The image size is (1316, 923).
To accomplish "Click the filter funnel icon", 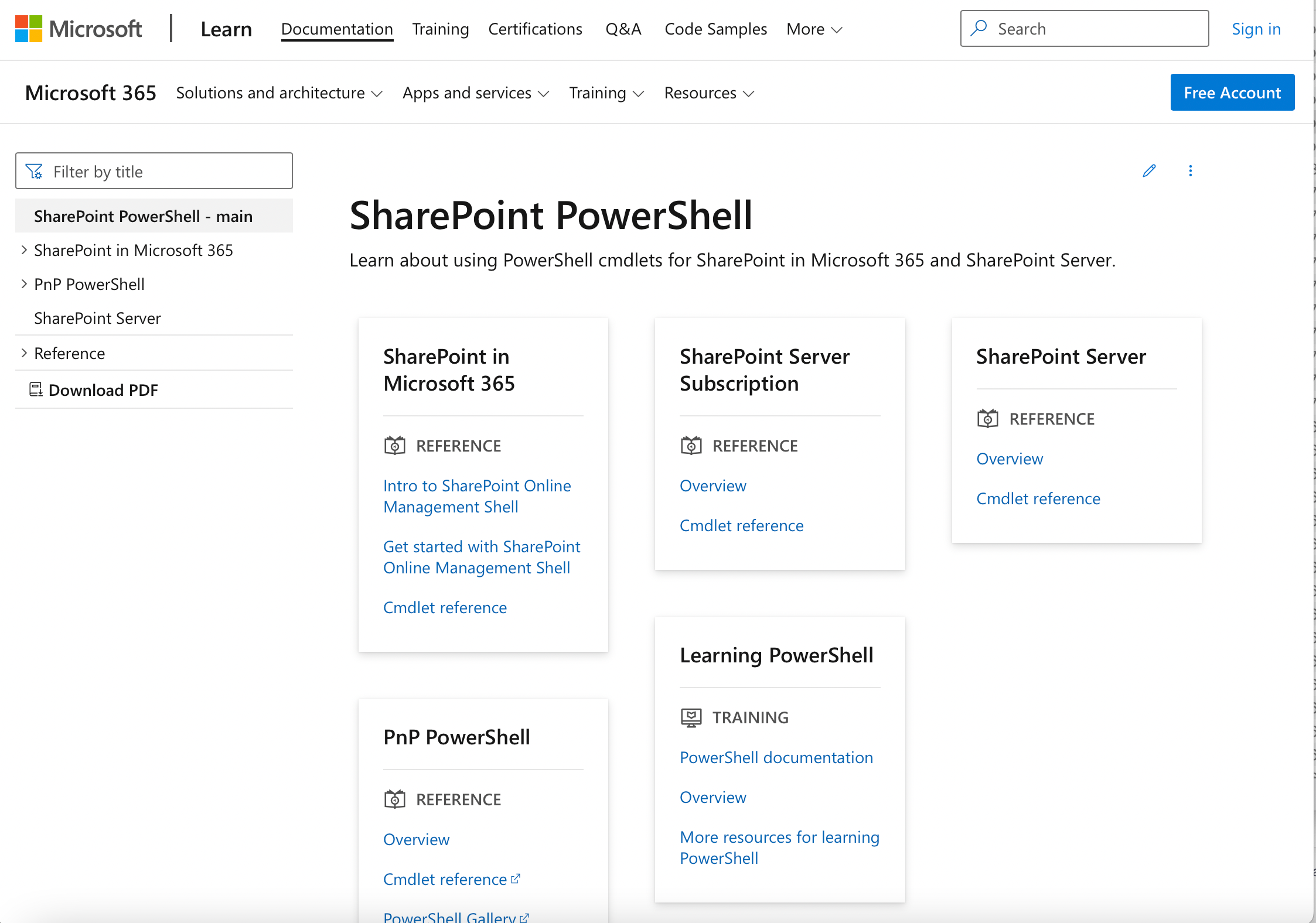I will tap(35, 171).
